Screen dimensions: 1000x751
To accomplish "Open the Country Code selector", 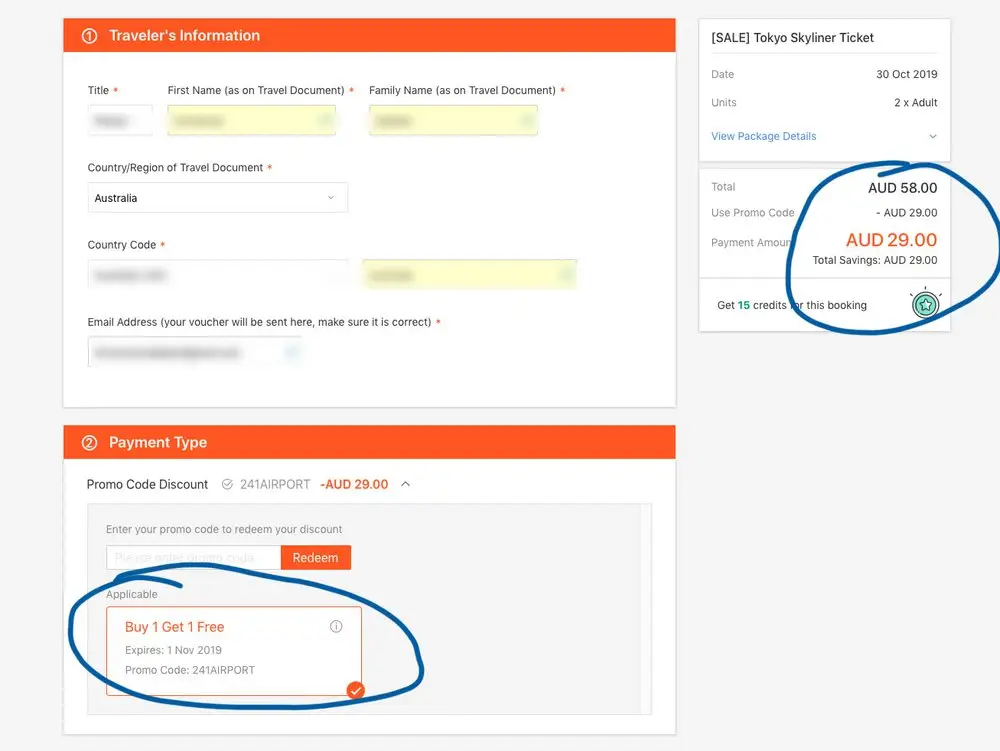I will (217, 275).
